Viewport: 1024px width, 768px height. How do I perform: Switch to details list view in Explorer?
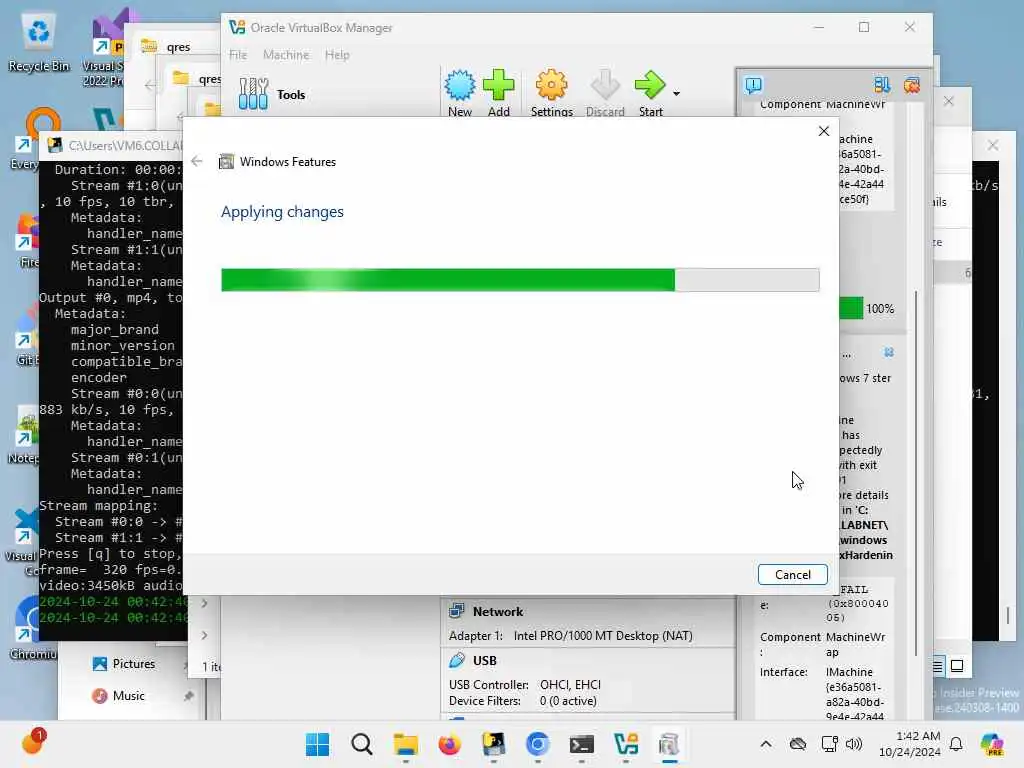pyautogui.click(x=938, y=666)
